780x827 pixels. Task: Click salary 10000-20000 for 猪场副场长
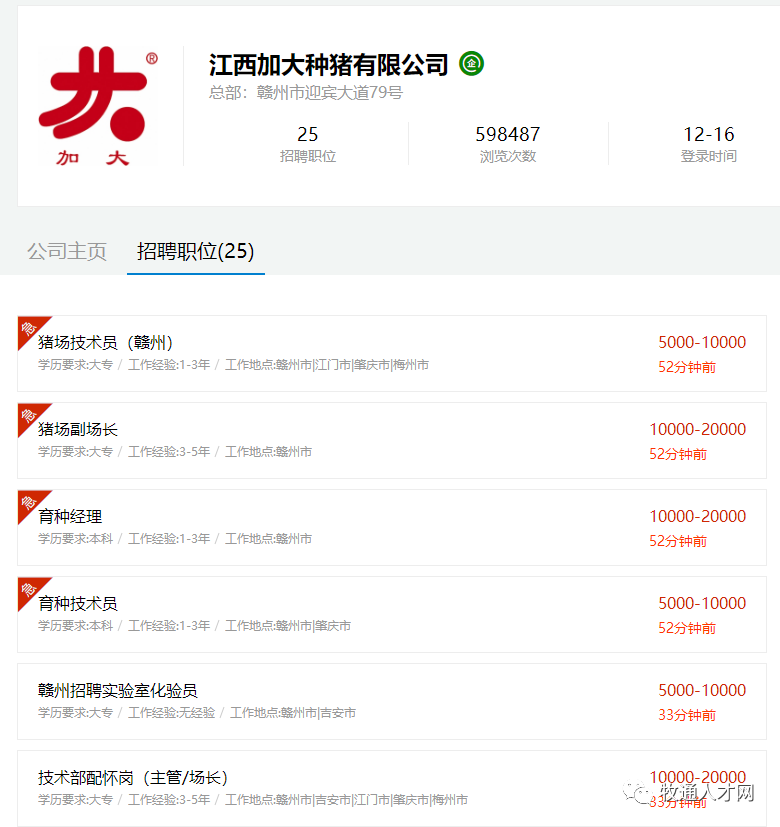[698, 429]
